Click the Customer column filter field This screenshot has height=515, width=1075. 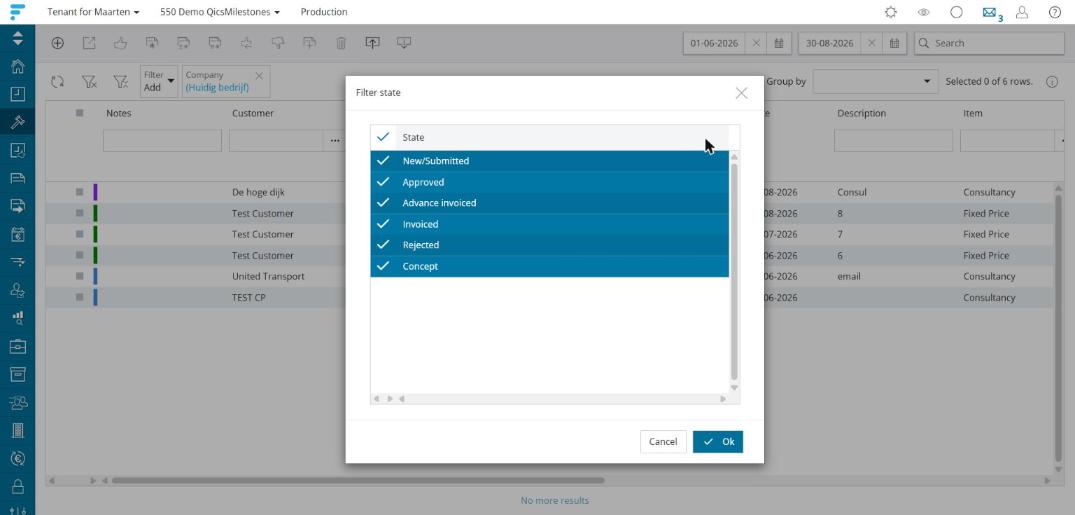tap(276, 141)
